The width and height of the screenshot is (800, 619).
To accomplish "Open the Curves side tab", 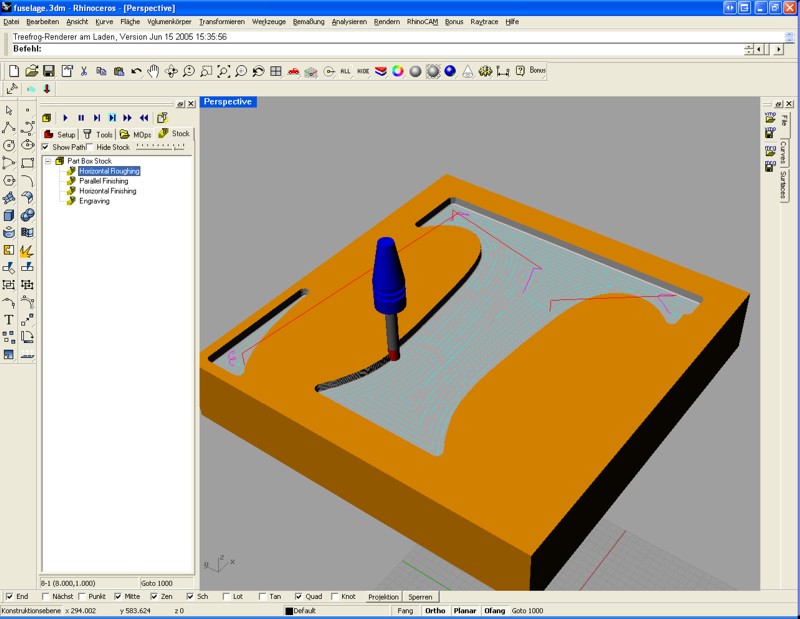I will 783,152.
